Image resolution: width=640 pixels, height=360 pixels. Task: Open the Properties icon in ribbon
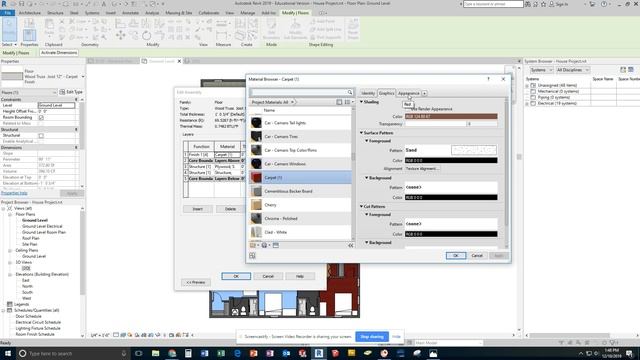(29, 35)
